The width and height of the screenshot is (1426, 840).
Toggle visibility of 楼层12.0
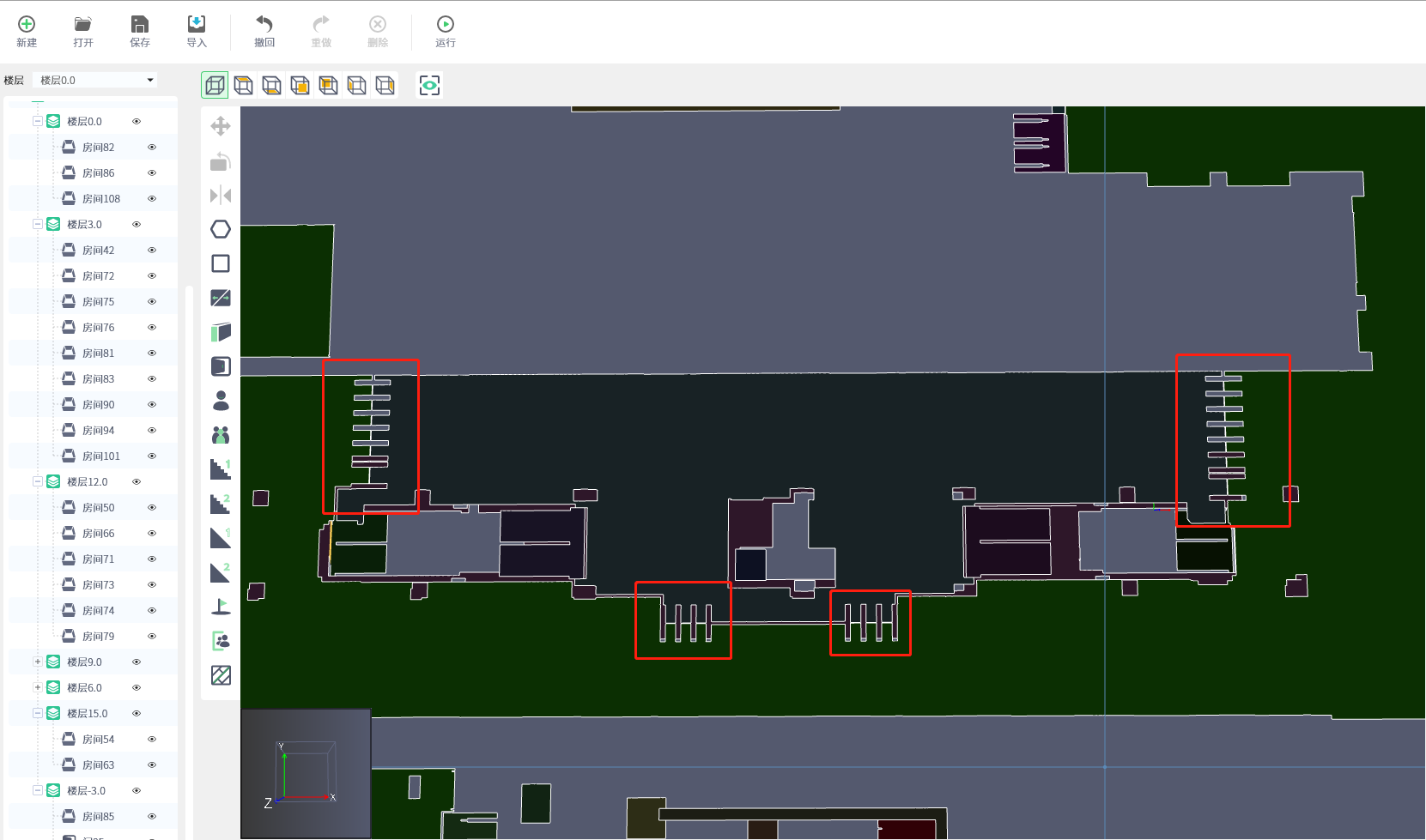pyautogui.click(x=137, y=482)
